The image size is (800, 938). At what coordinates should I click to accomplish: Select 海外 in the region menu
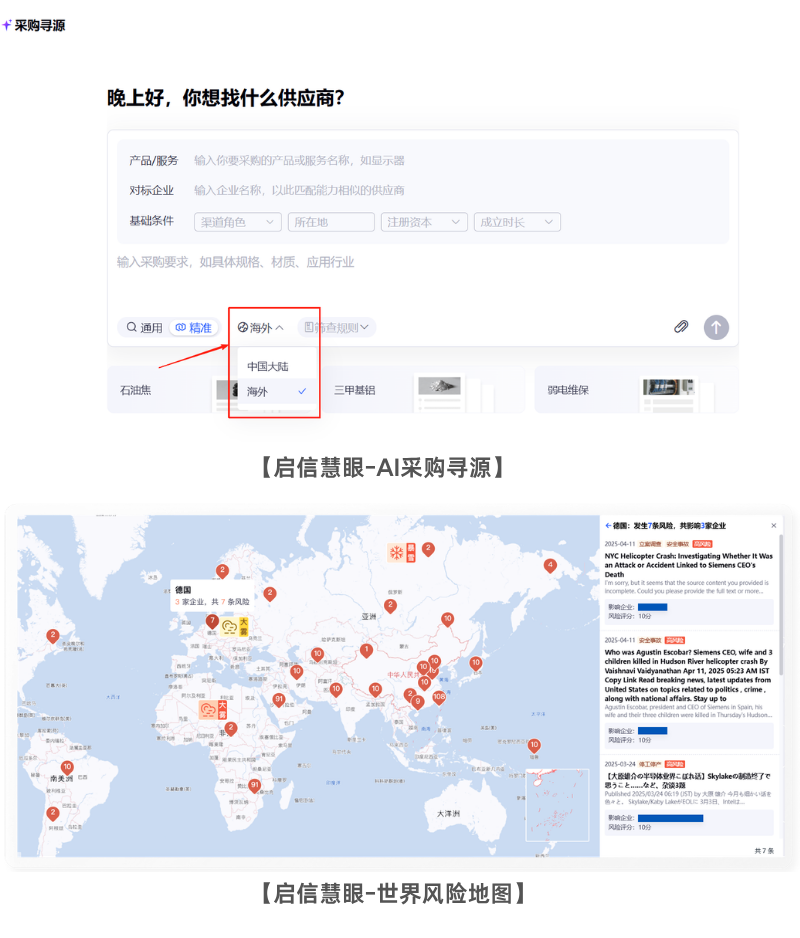(260, 393)
